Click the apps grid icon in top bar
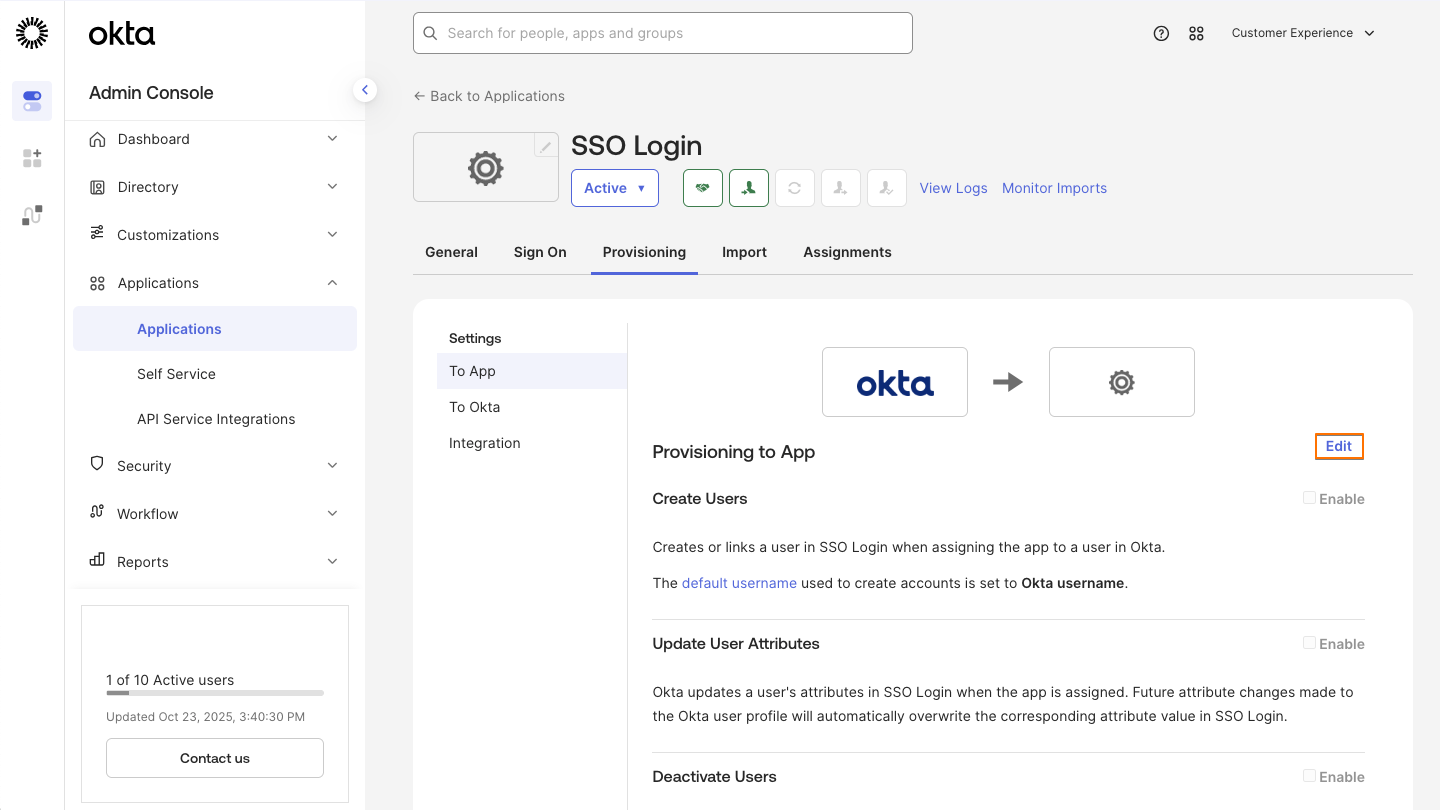1440x810 pixels. pos(1196,33)
